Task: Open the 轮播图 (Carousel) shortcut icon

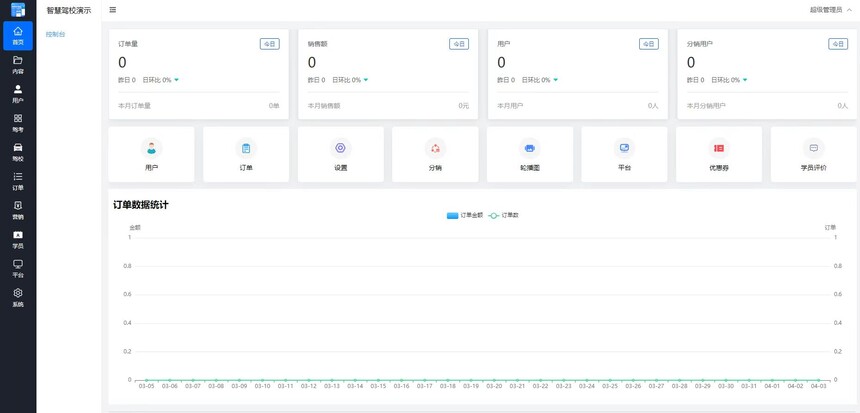Action: (530, 148)
